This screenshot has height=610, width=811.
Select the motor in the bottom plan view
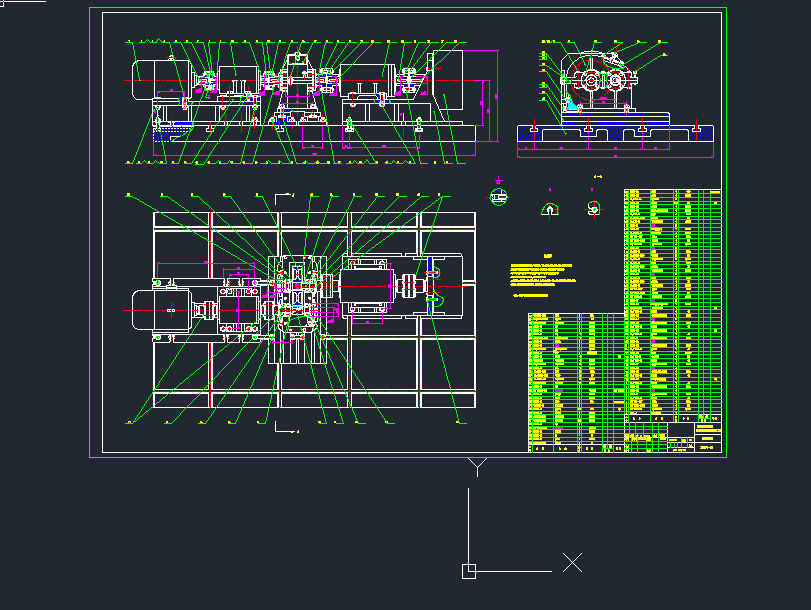pyautogui.click(x=162, y=310)
